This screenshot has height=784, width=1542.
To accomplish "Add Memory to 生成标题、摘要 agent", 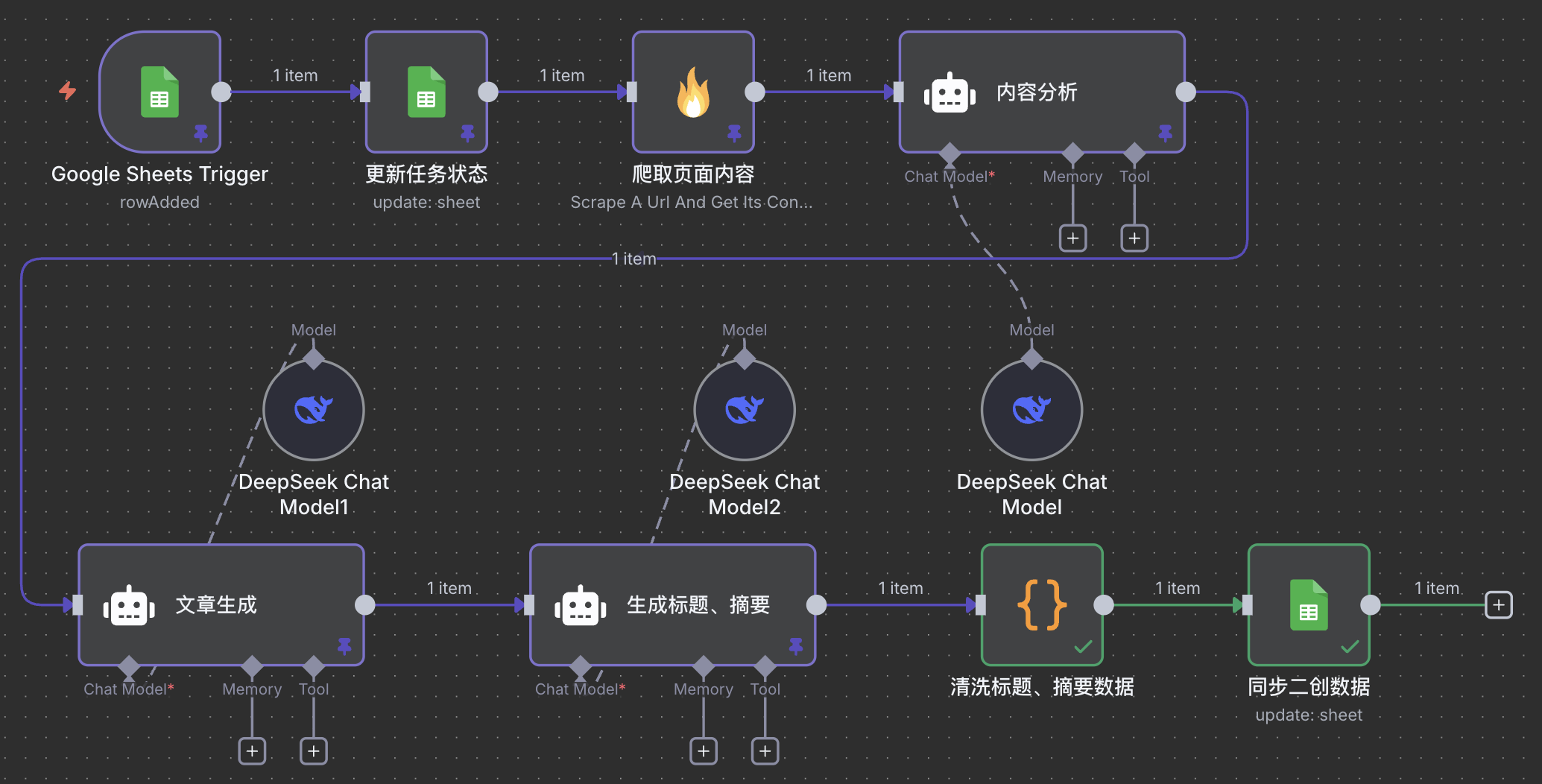I will pyautogui.click(x=704, y=751).
